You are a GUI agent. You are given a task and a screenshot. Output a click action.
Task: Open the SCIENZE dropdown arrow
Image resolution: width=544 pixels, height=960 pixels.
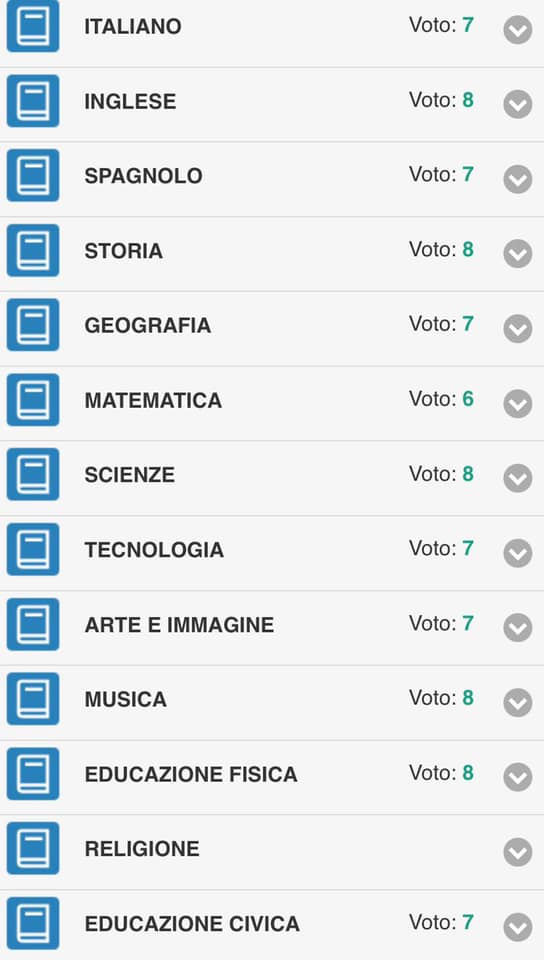(x=518, y=478)
